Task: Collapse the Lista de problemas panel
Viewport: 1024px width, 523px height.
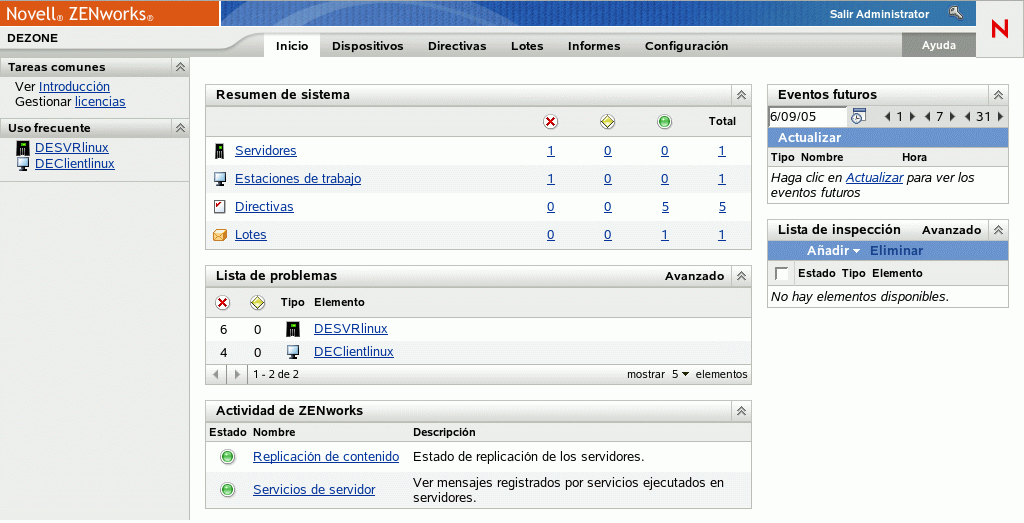Action: click(741, 276)
